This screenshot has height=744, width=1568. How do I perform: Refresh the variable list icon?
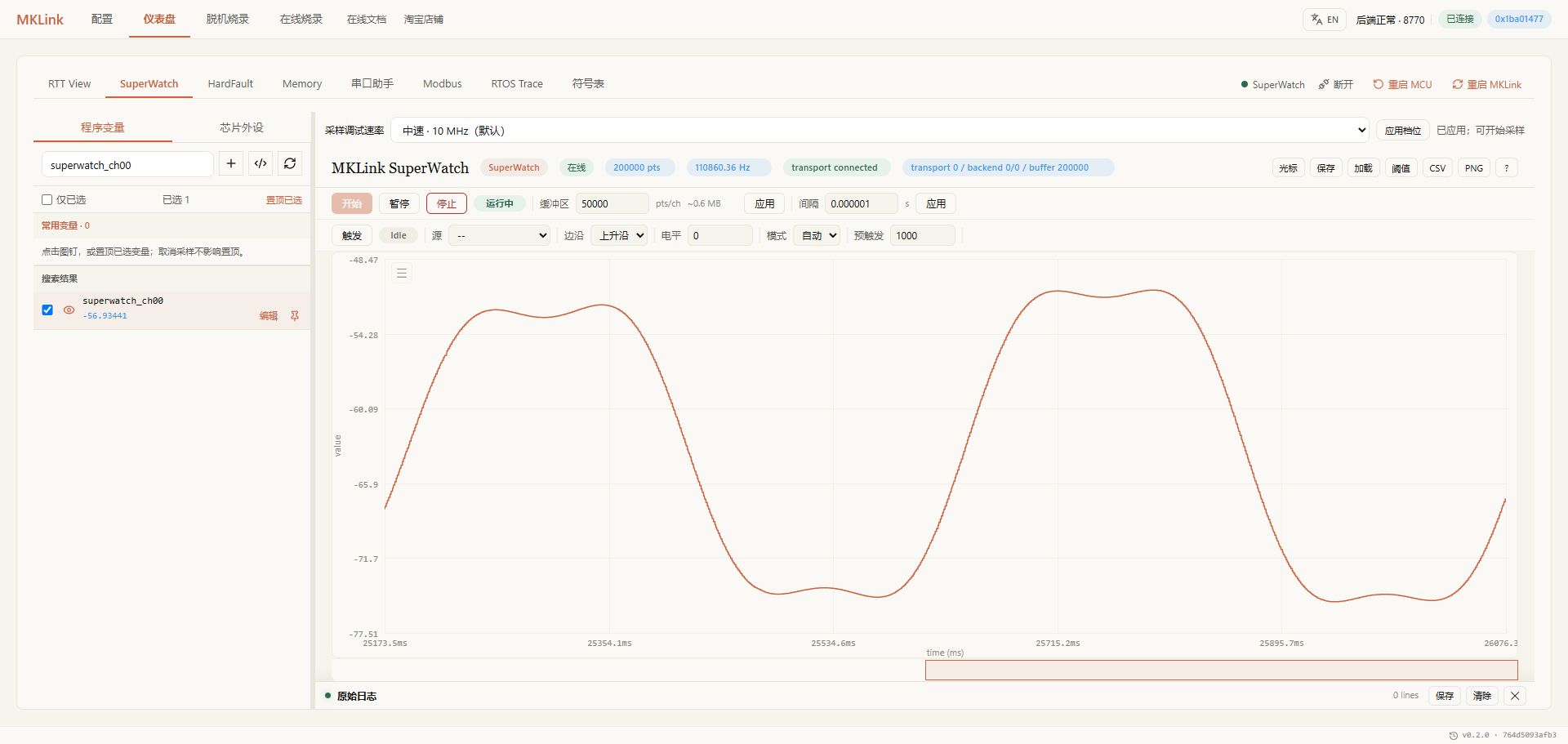(290, 164)
